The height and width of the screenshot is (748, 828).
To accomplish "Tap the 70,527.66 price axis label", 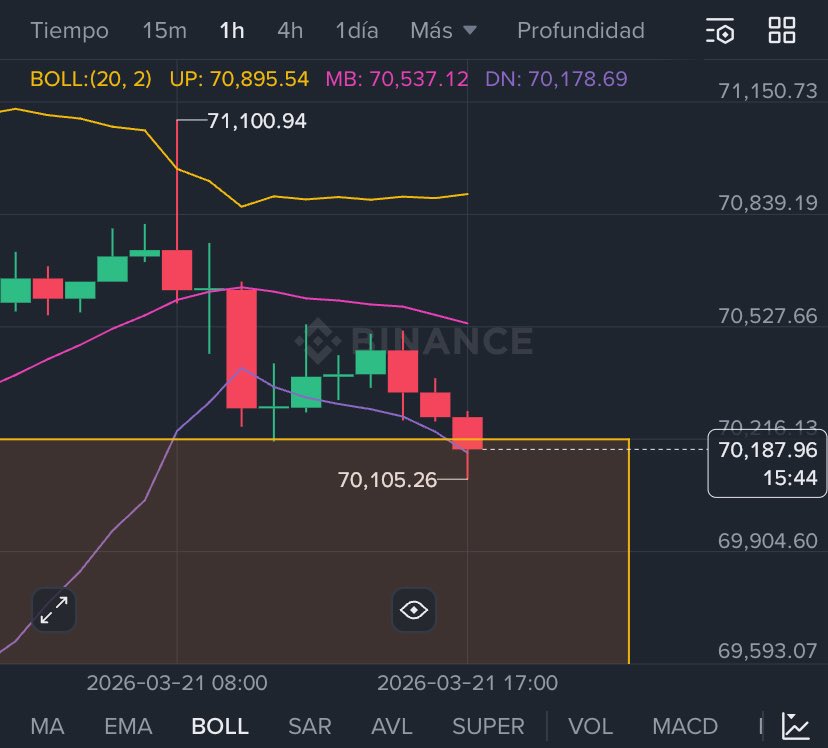I will [x=768, y=316].
